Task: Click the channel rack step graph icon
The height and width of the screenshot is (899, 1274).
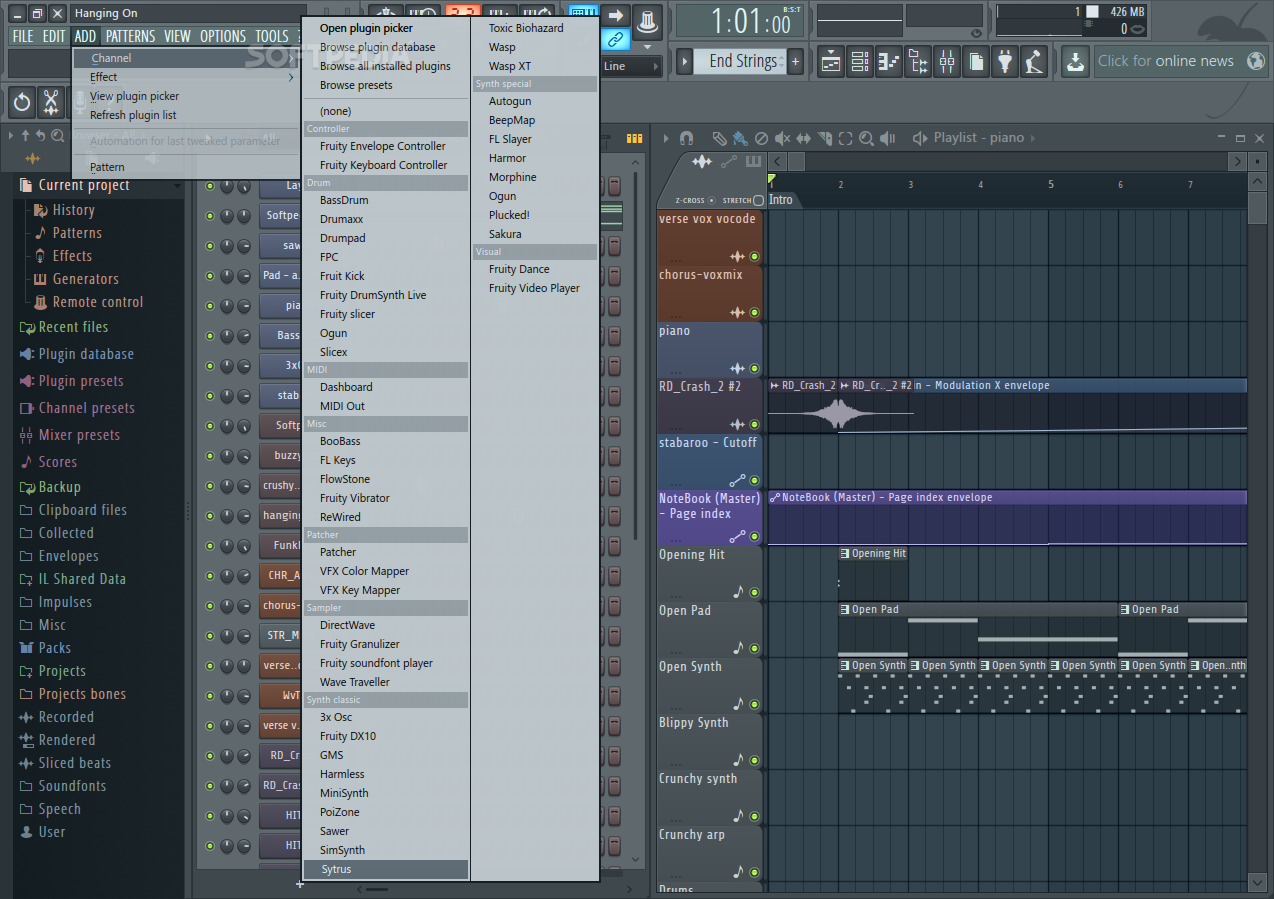Action: pyautogui.click(x=633, y=138)
